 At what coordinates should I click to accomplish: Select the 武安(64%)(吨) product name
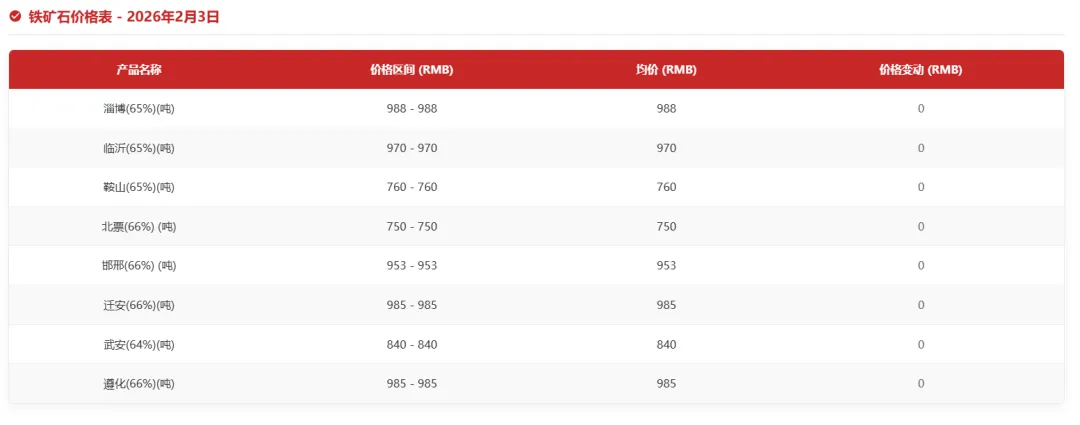[139, 345]
